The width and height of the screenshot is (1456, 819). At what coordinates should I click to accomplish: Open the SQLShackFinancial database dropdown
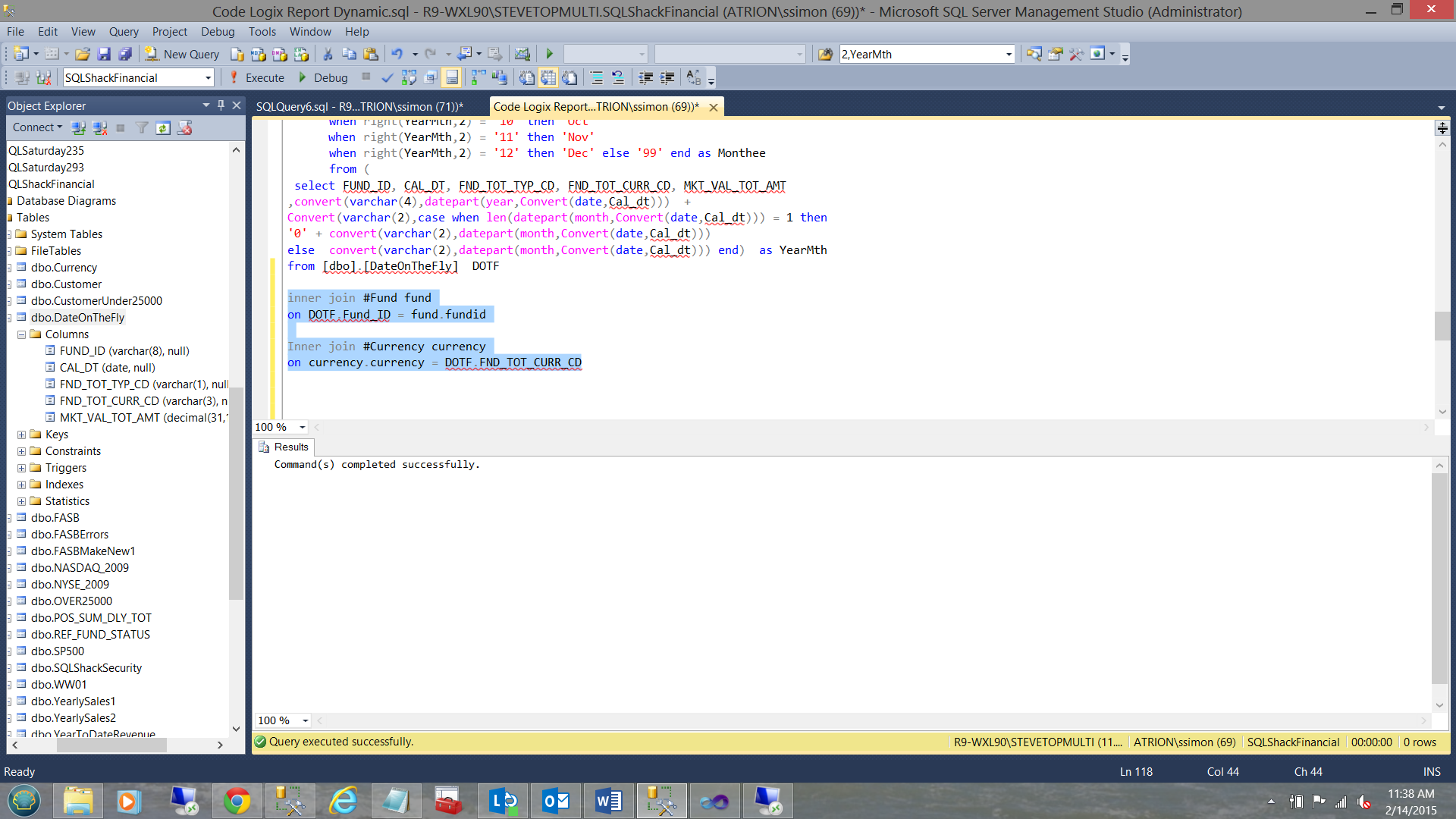[x=208, y=77]
